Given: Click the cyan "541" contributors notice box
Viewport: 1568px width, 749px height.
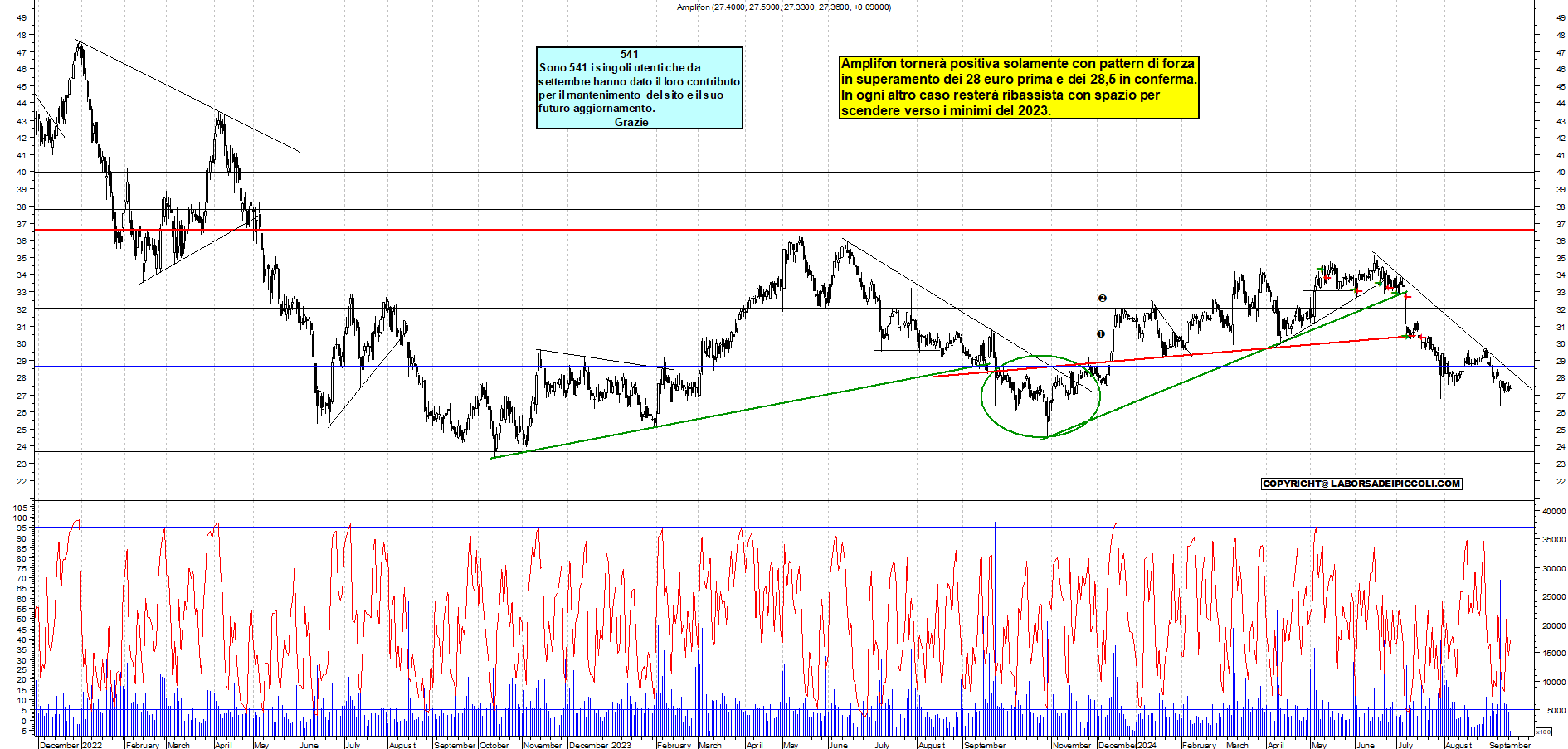Looking at the screenshot, I should coord(639,88).
